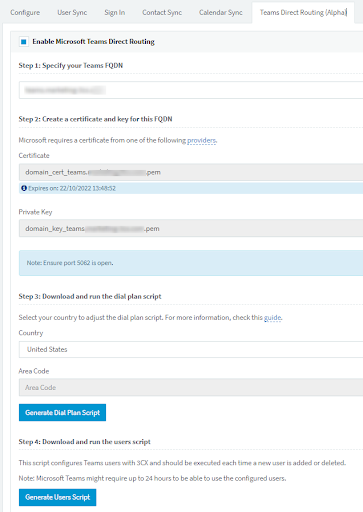Click the 'Step 1: Specify your Teams FQDN' heading

[71, 66]
